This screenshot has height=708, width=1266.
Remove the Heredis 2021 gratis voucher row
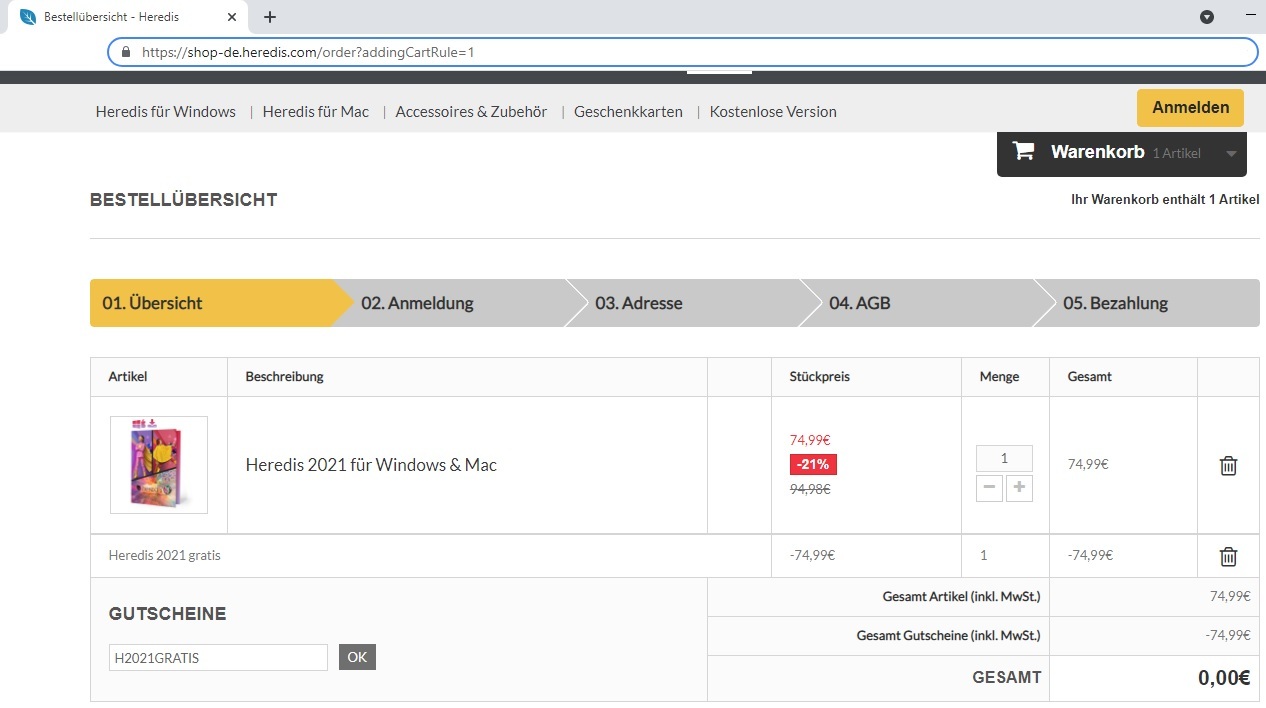1228,556
